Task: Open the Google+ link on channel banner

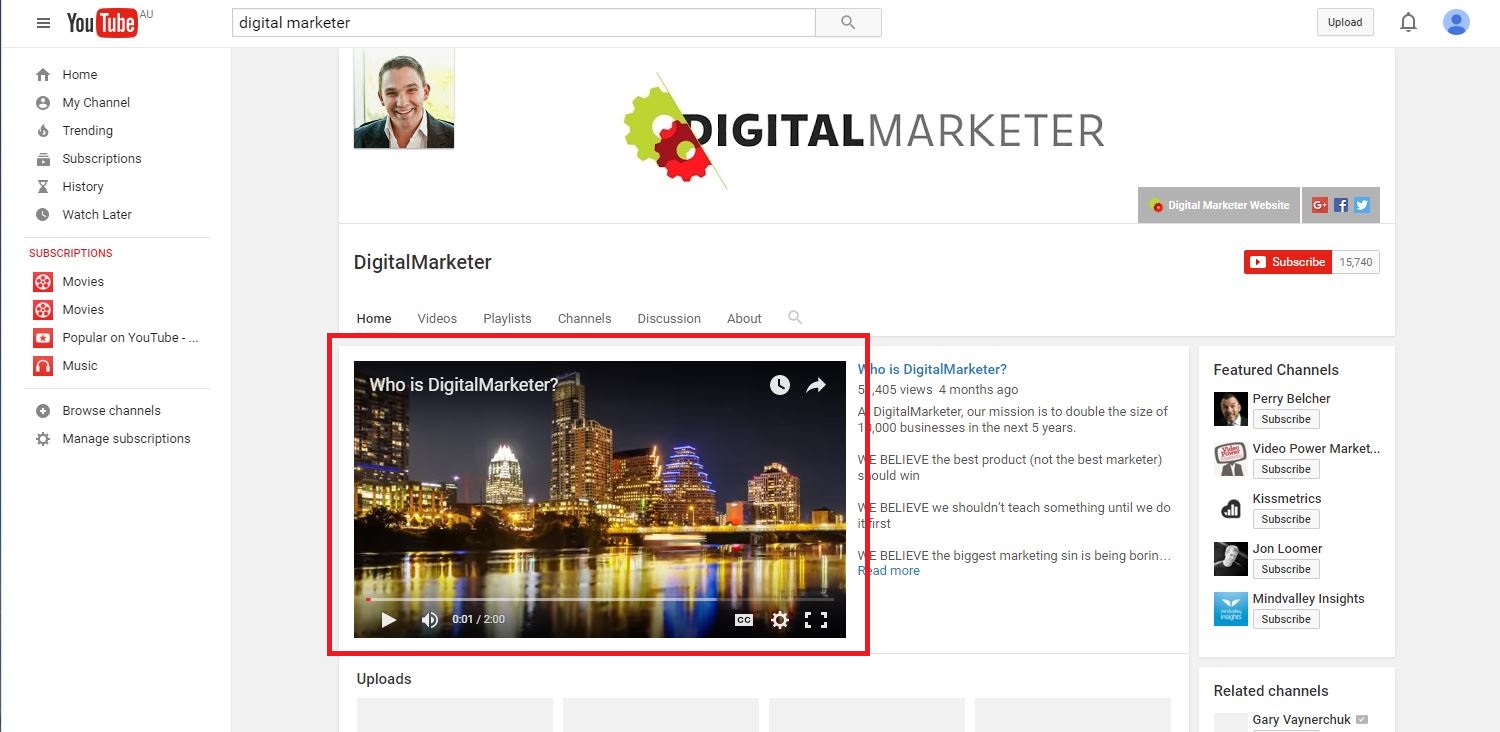Action: [1320, 205]
